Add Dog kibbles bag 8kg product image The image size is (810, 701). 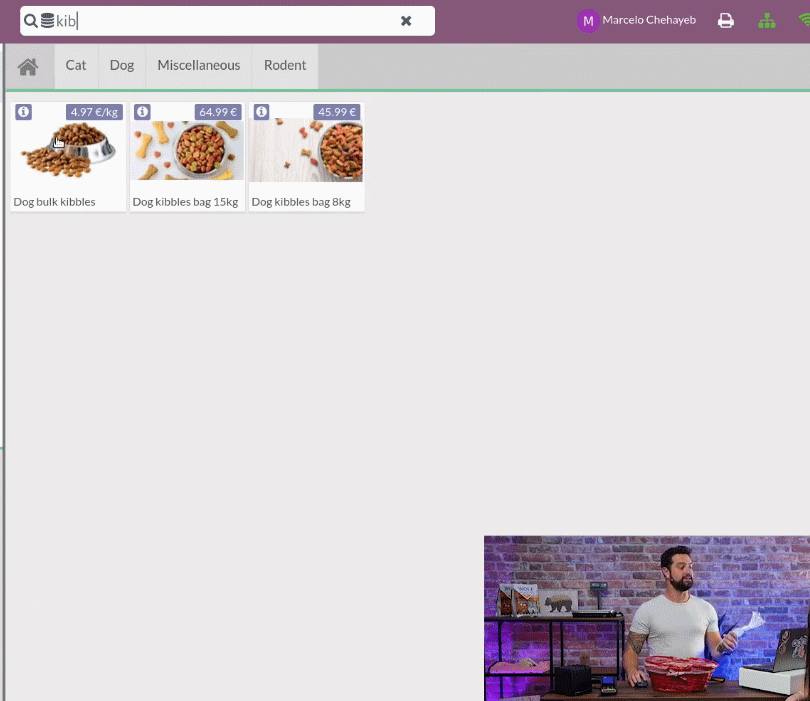pos(306,150)
